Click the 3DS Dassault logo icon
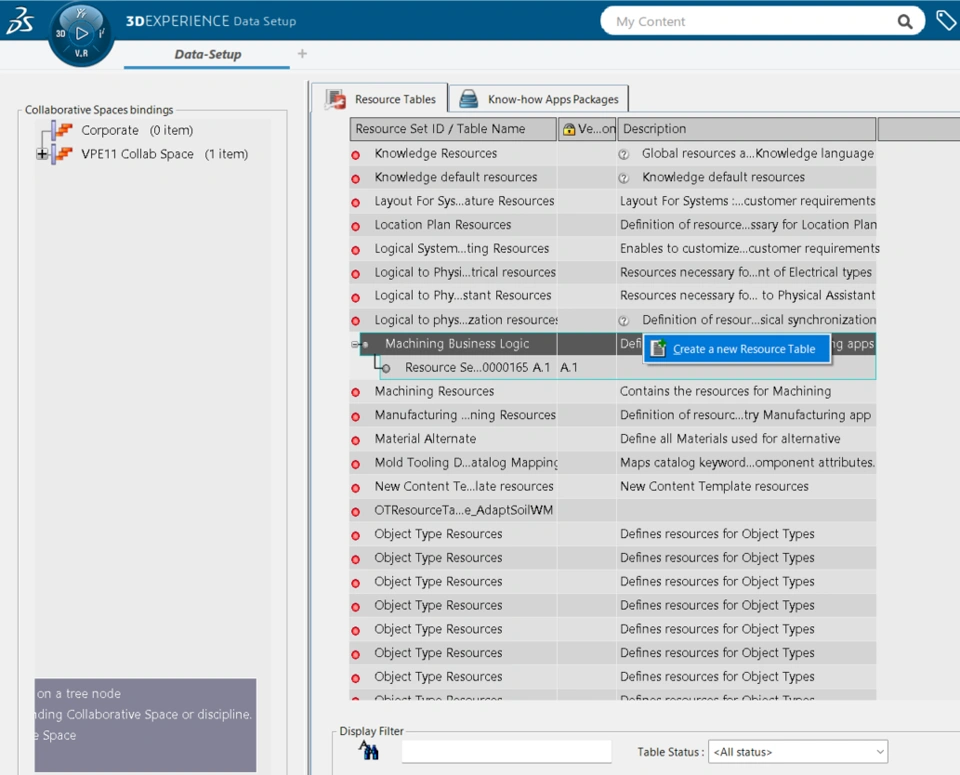Screen dimensions: 960x775 pos(20,20)
